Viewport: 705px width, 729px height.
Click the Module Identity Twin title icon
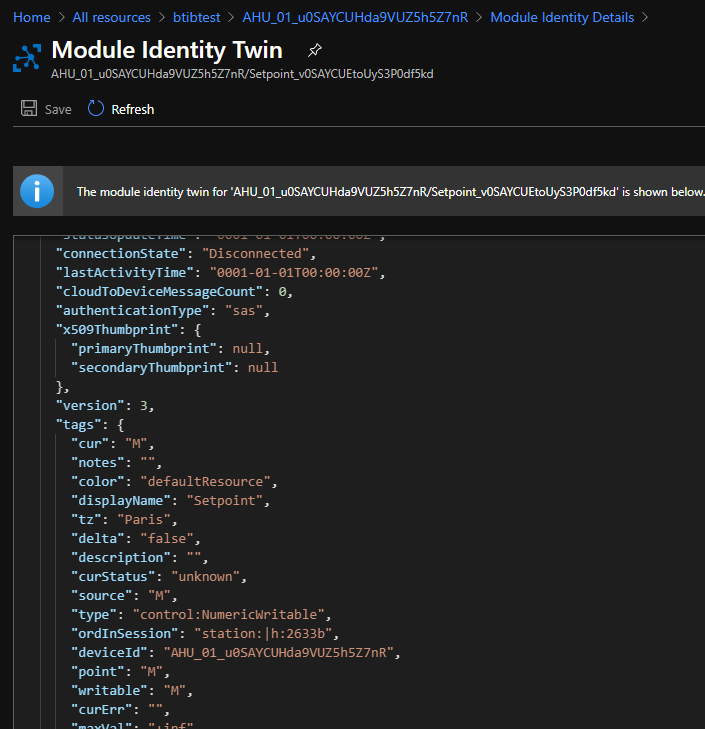coord(25,57)
